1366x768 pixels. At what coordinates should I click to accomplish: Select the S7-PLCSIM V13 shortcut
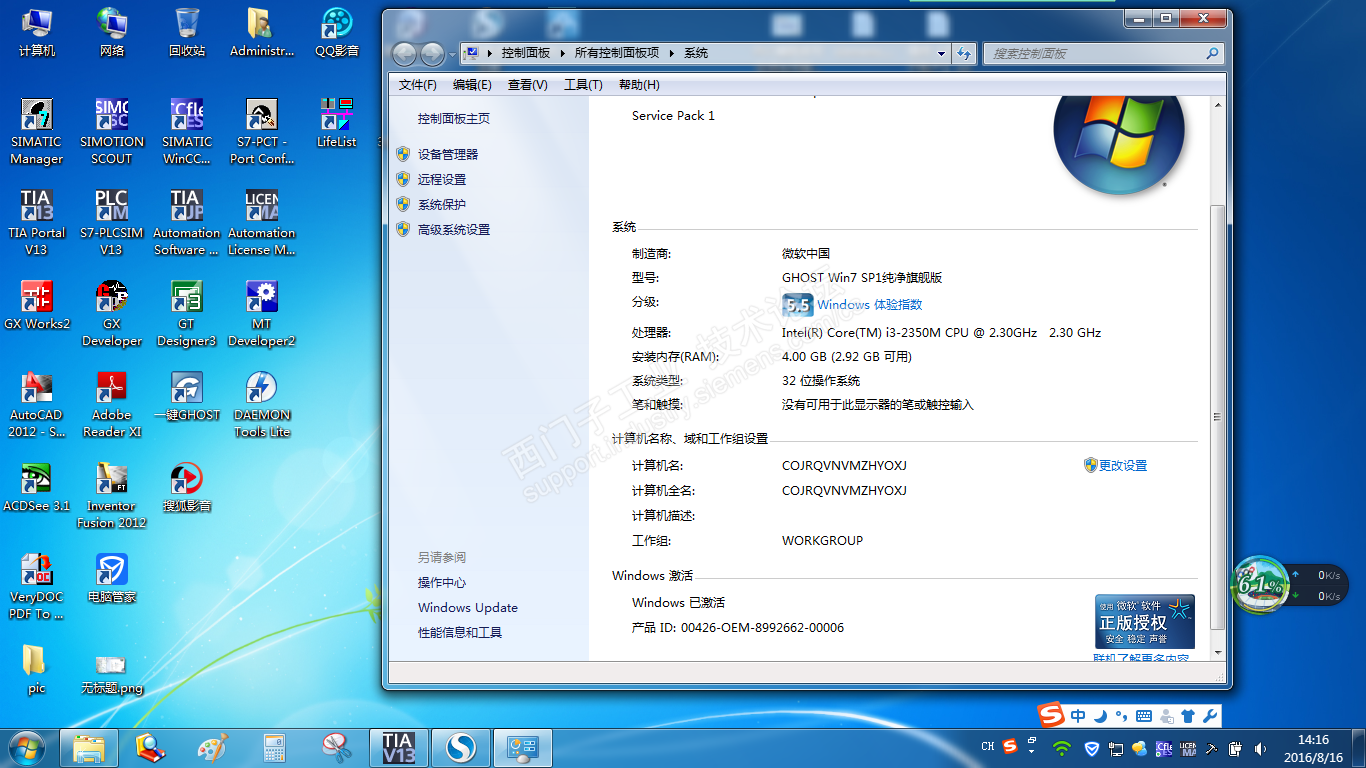pyautogui.click(x=111, y=222)
